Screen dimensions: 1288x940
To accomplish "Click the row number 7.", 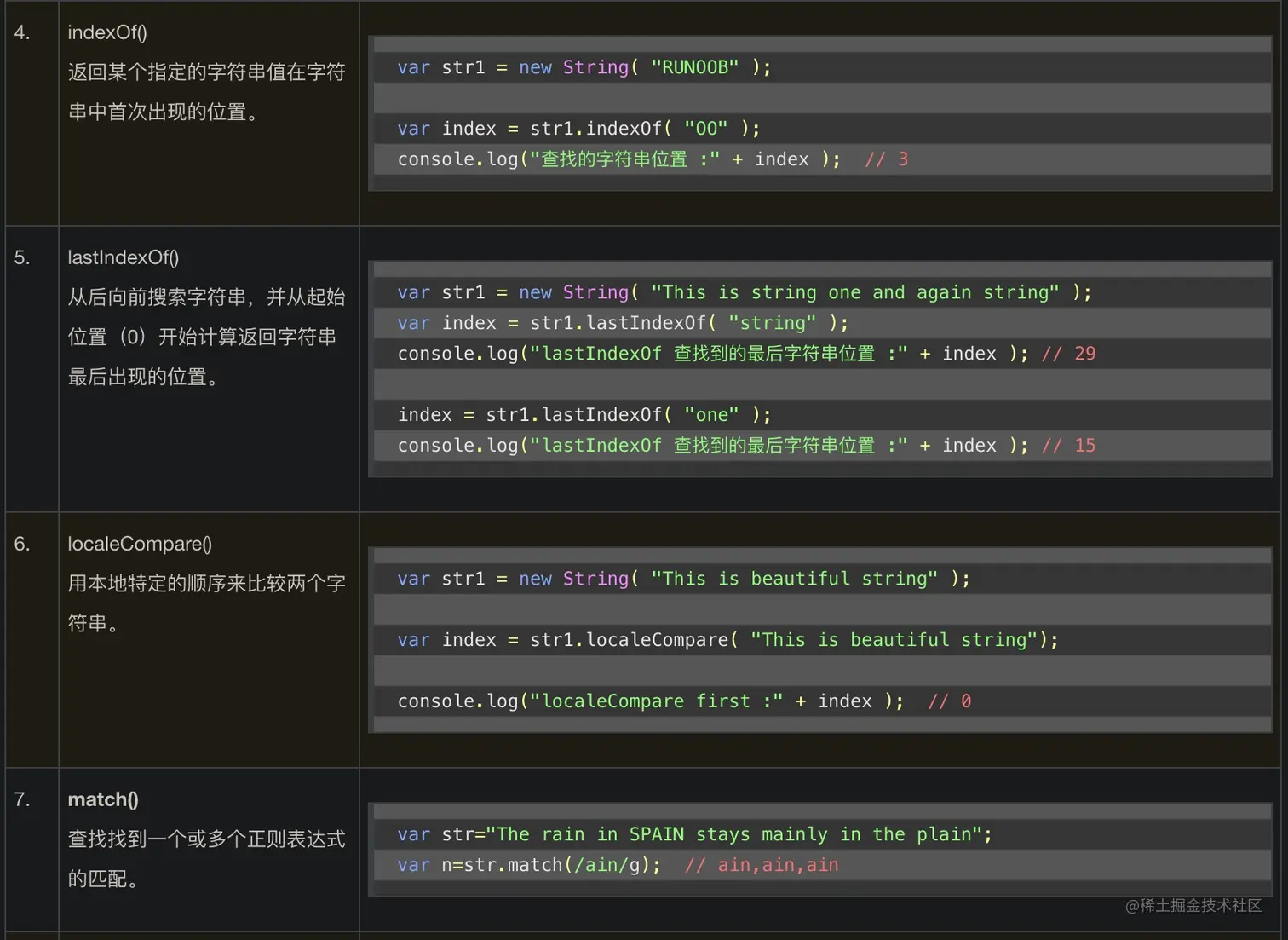I will (22, 799).
